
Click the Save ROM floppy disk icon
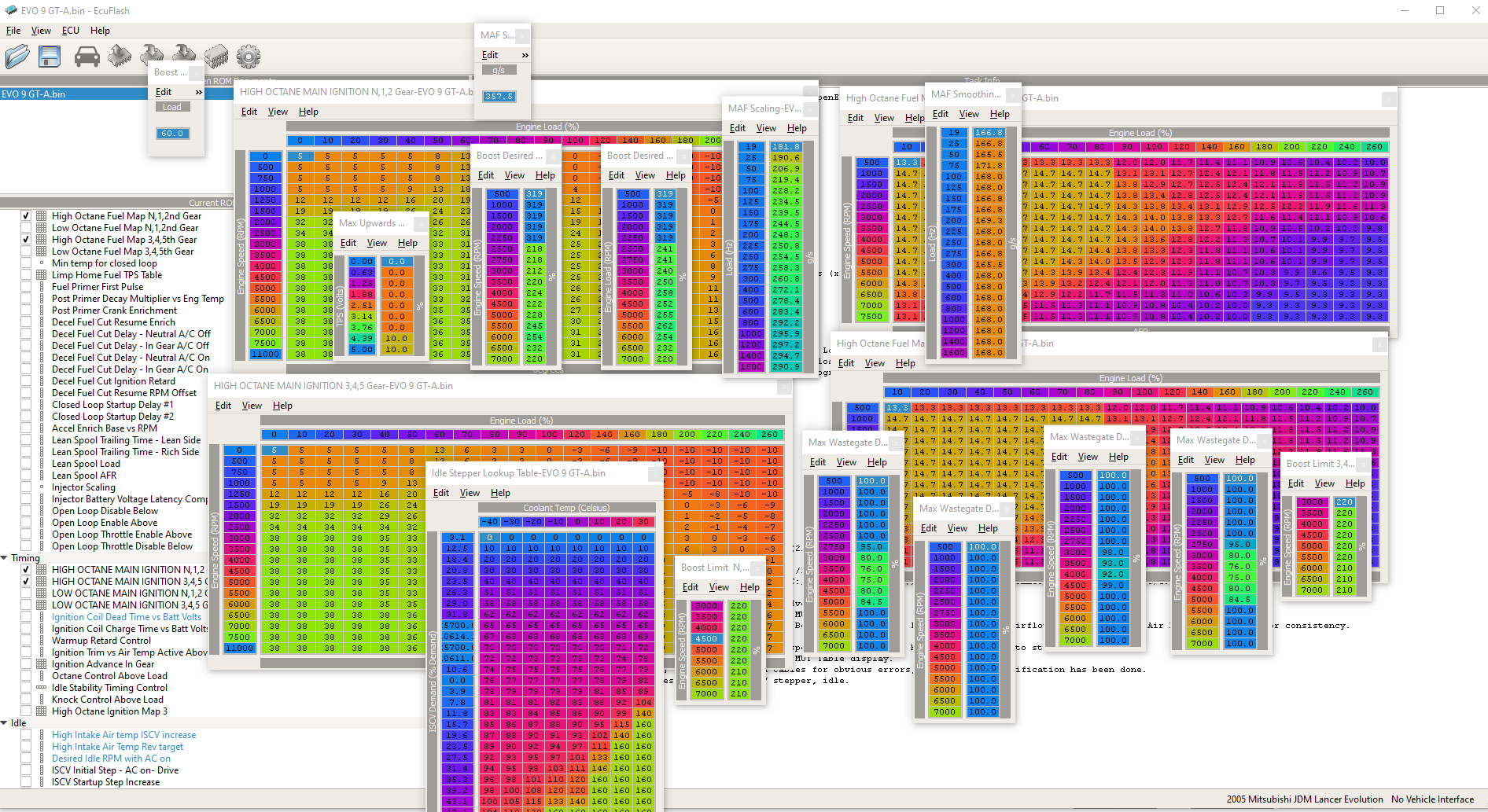tap(50, 57)
